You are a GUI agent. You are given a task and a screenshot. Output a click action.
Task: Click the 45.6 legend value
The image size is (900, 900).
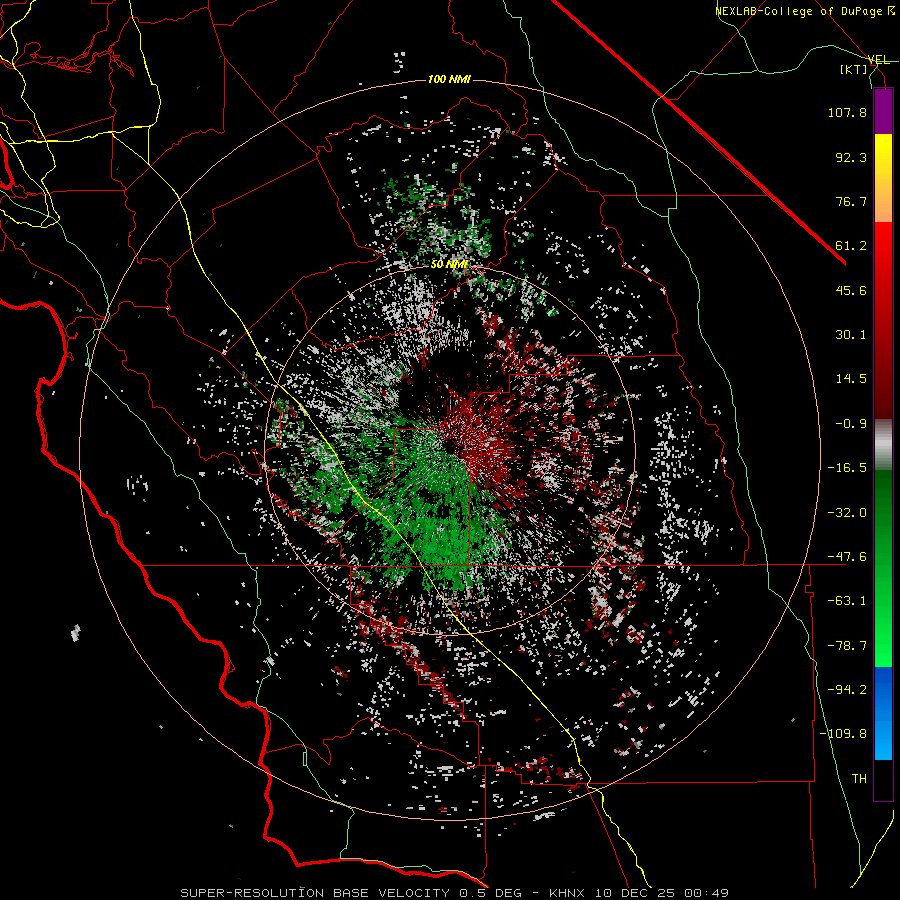pyautogui.click(x=851, y=290)
